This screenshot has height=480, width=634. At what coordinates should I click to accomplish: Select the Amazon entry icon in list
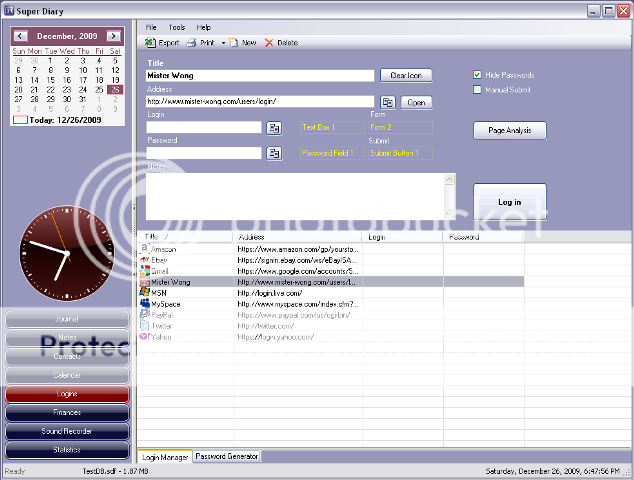(144, 248)
